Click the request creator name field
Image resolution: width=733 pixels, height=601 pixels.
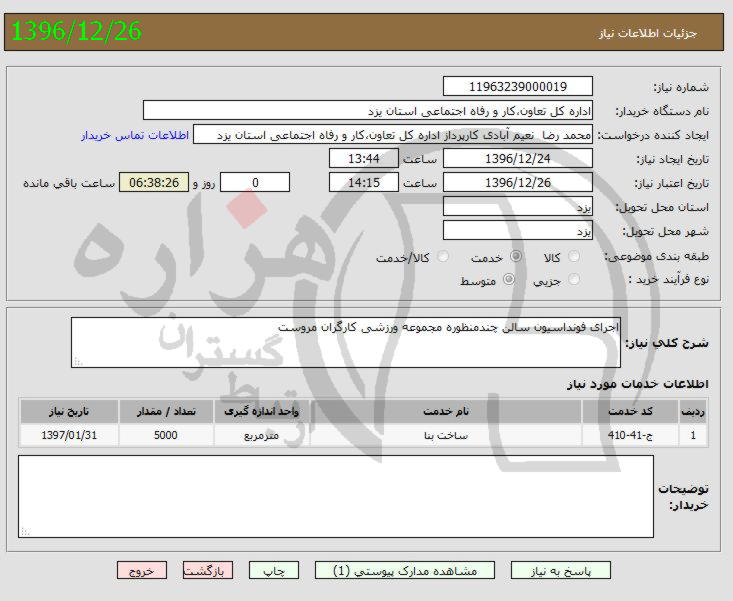(393, 135)
